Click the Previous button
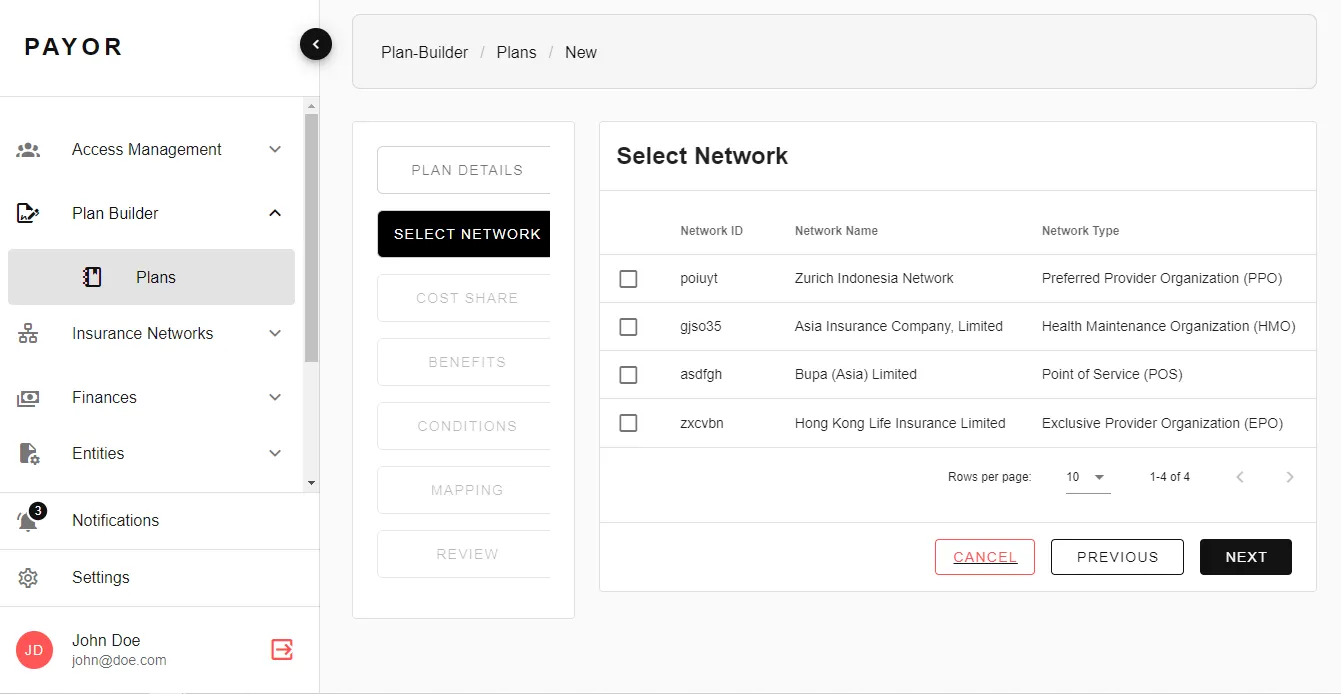The height and width of the screenshot is (694, 1341). 1117,557
